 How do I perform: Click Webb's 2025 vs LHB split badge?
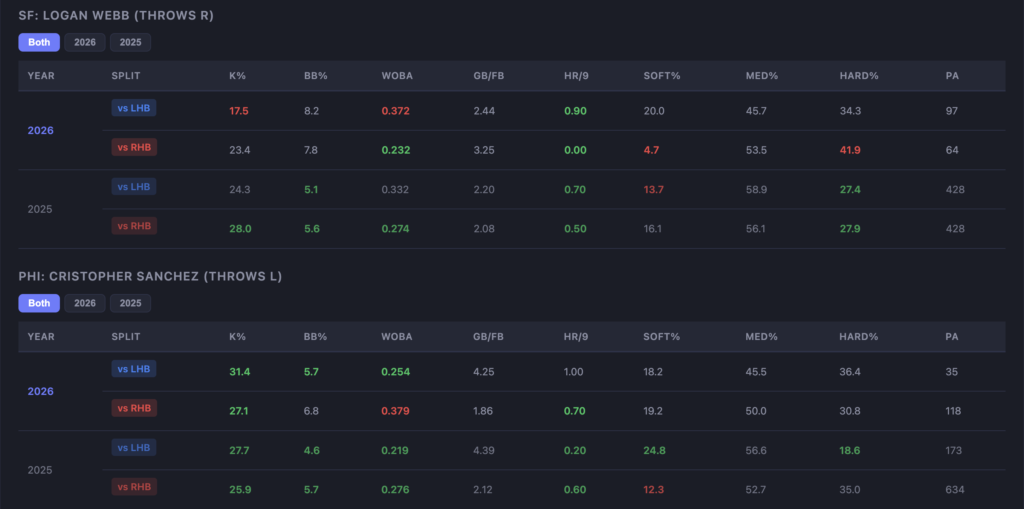pos(134,187)
